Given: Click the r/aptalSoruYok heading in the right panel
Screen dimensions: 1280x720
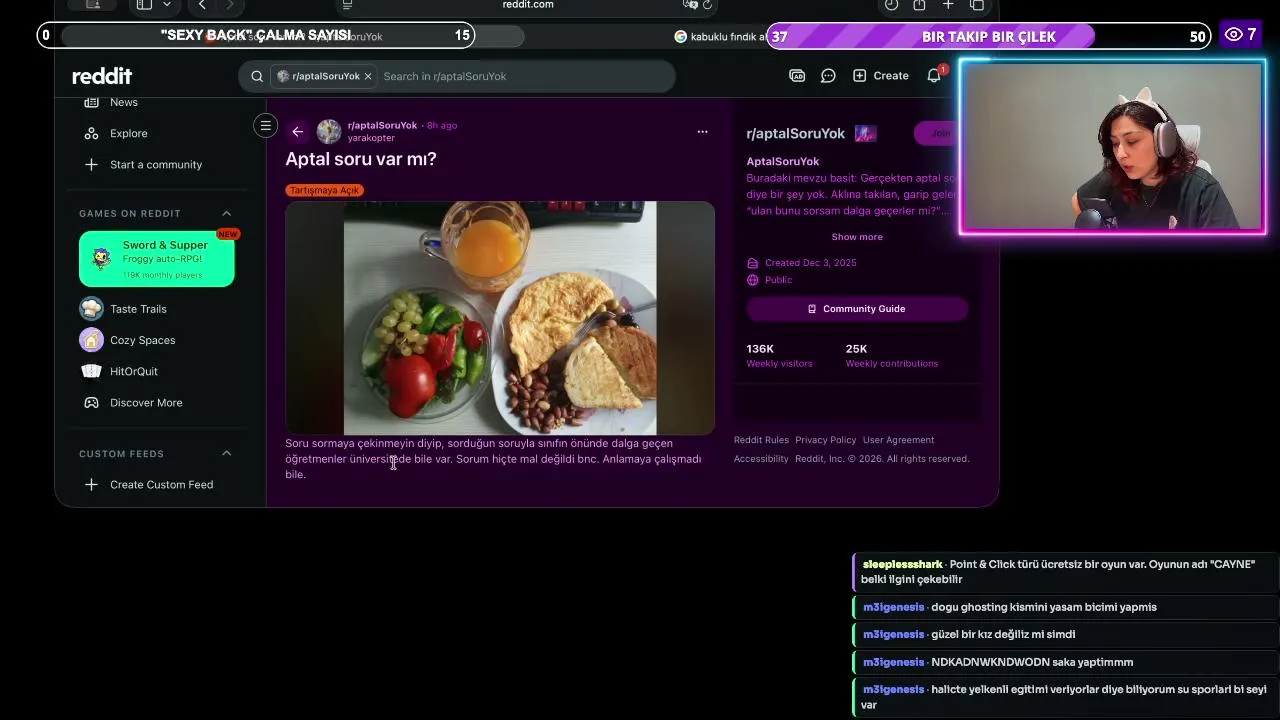Looking at the screenshot, I should point(796,133).
